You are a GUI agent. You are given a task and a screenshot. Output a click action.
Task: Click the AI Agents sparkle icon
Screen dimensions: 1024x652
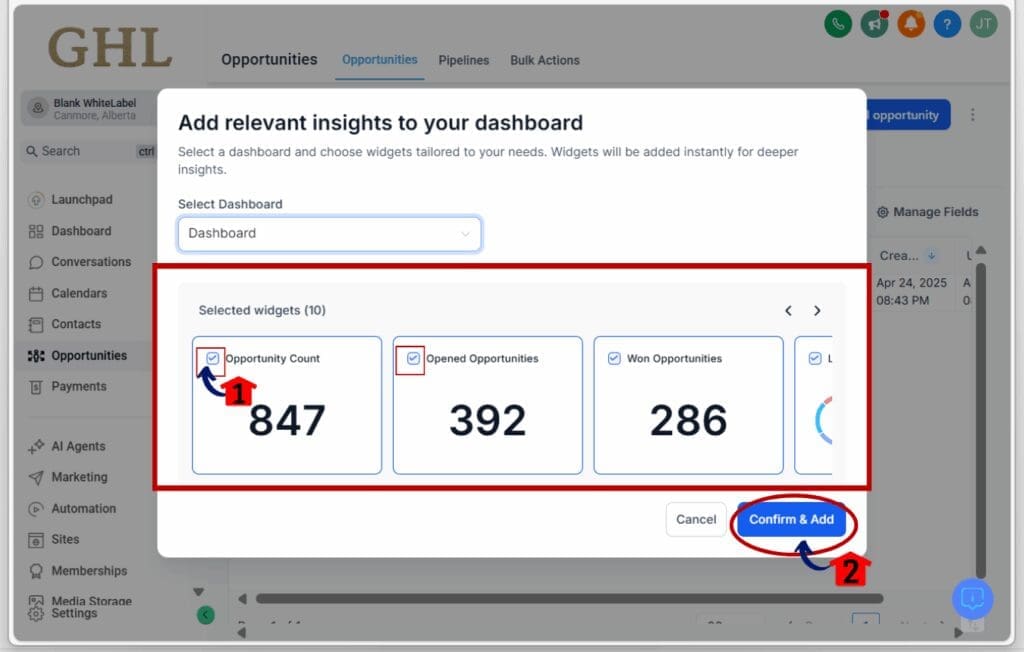(36, 447)
